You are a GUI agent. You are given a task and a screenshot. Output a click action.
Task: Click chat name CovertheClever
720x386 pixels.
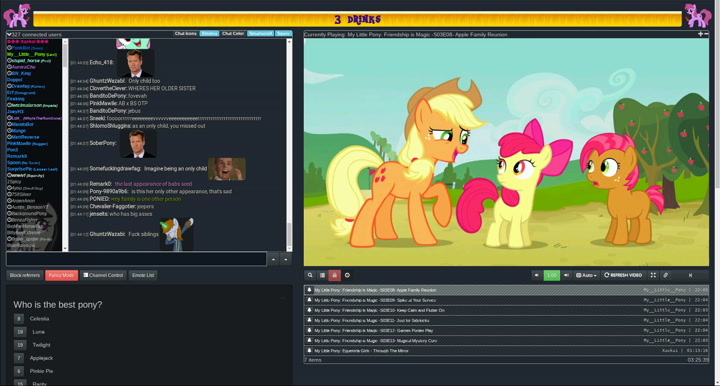tap(108, 88)
